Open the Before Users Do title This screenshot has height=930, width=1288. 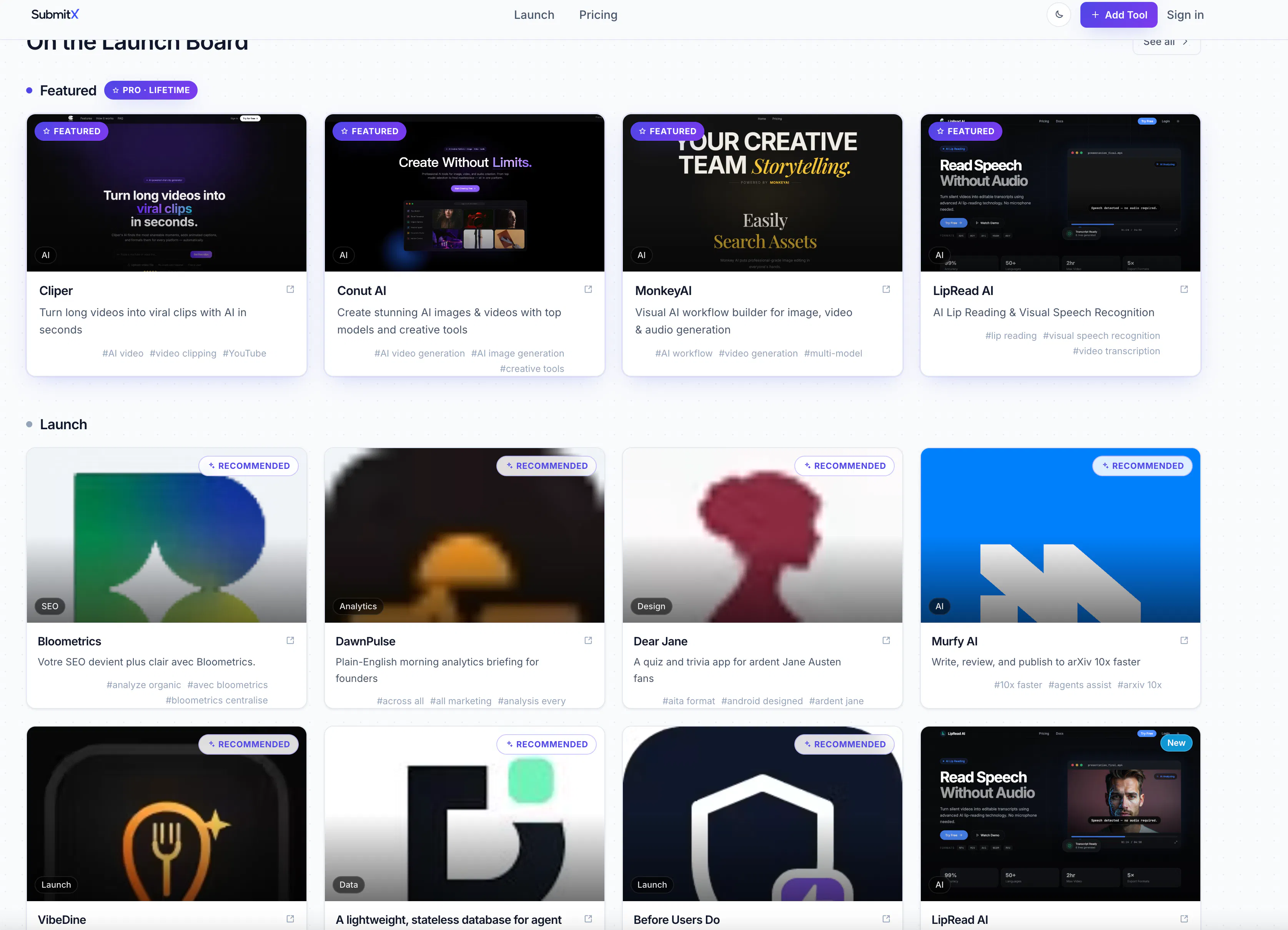tap(676, 920)
